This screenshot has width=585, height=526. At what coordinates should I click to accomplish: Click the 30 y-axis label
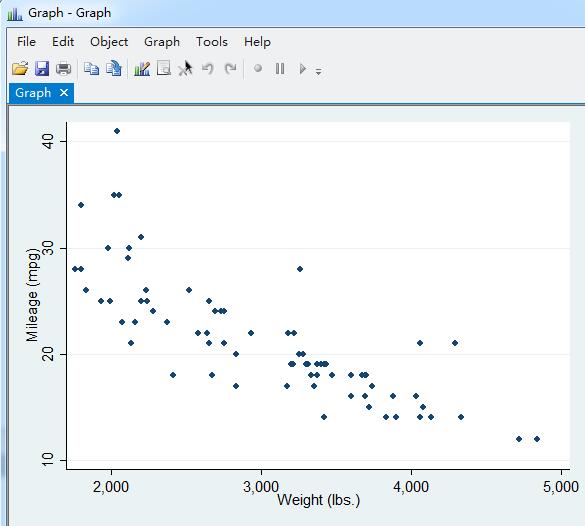click(x=49, y=248)
